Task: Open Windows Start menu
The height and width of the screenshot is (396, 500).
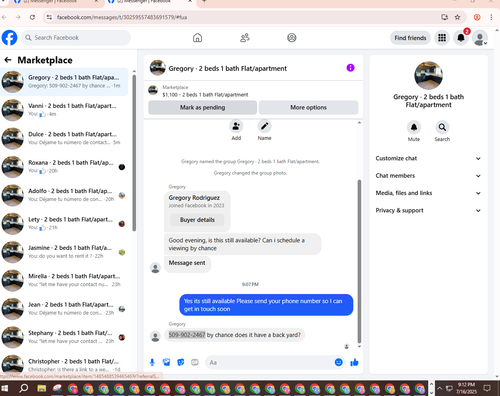Action: tap(5, 388)
